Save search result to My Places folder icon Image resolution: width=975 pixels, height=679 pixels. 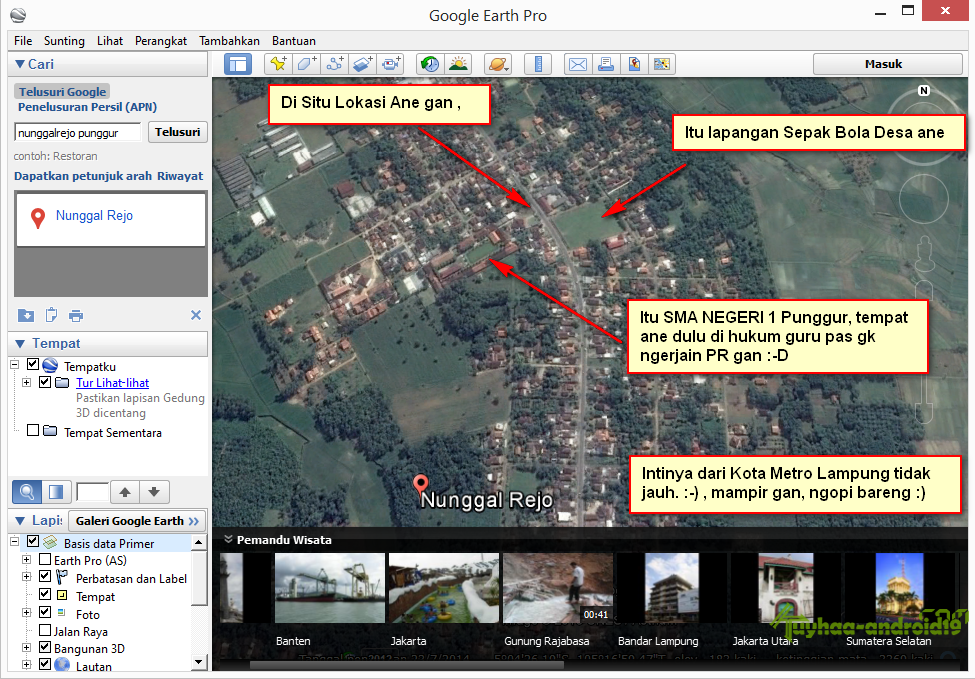click(x=26, y=315)
